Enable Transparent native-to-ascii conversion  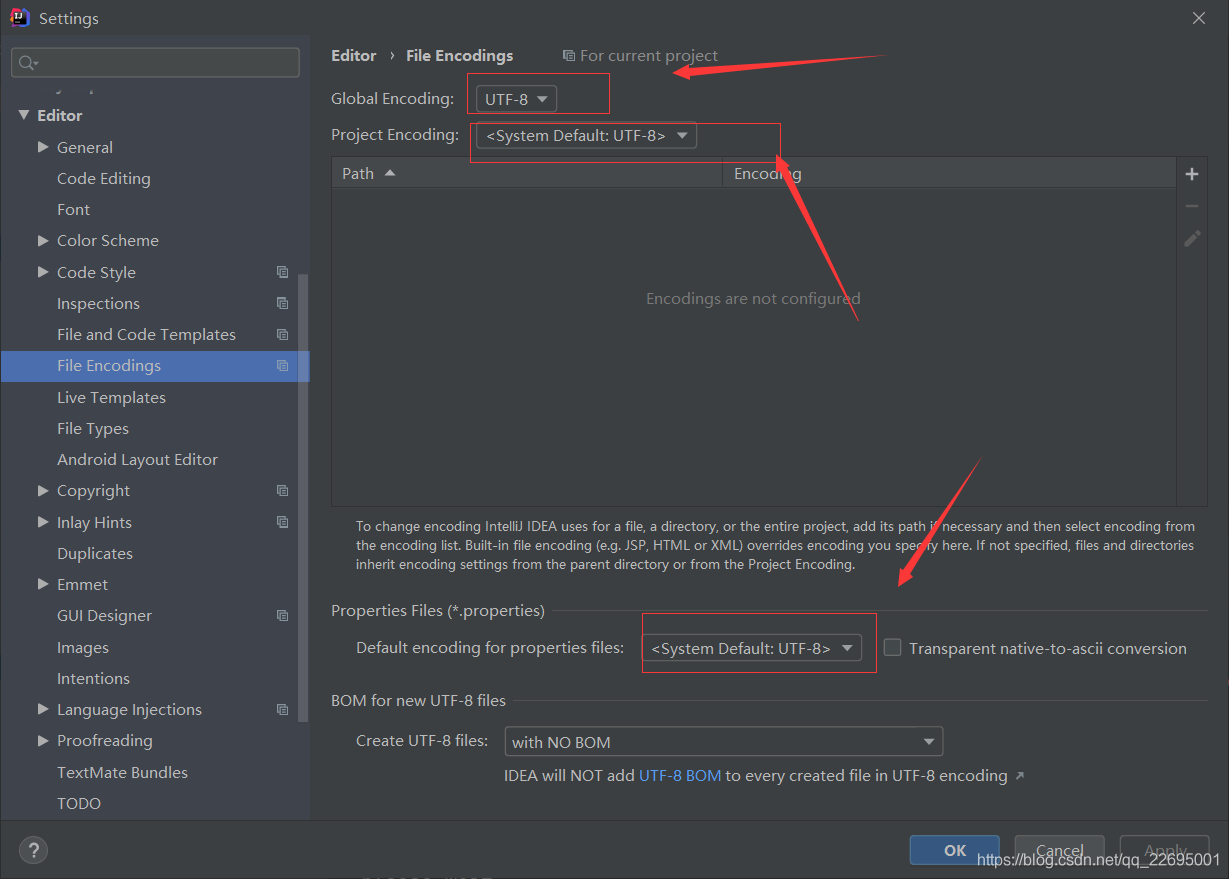[891, 647]
